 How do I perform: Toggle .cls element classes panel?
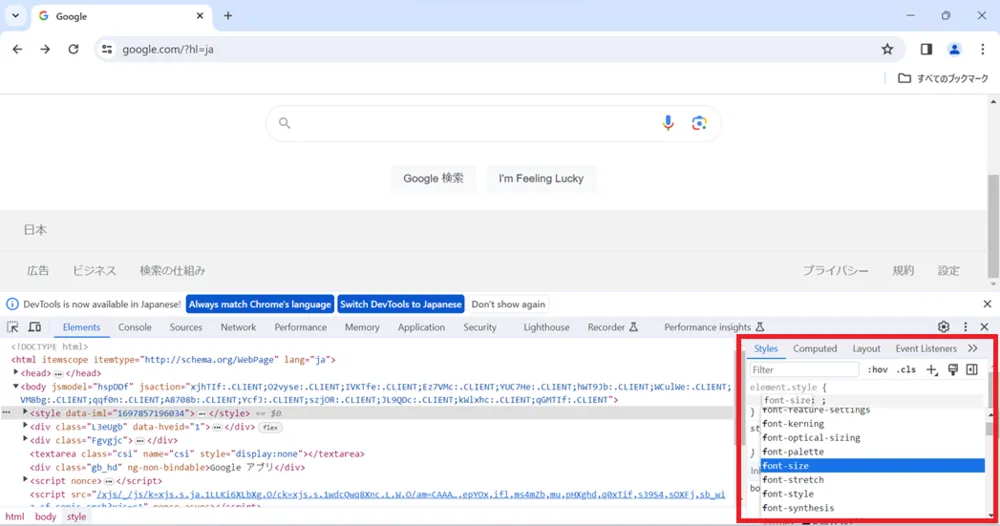tap(906, 370)
